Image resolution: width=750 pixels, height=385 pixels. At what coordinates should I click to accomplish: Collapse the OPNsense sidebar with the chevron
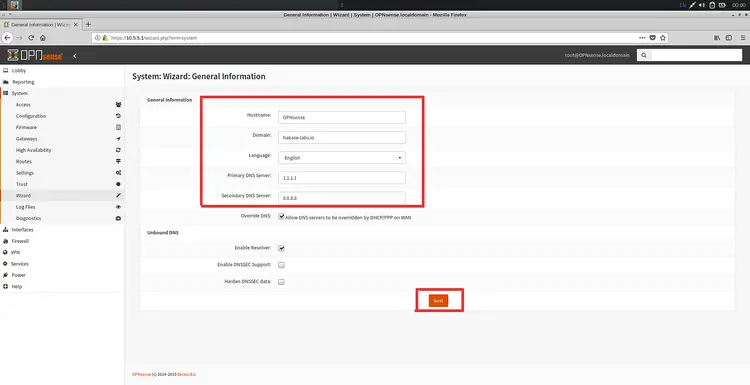(75, 56)
